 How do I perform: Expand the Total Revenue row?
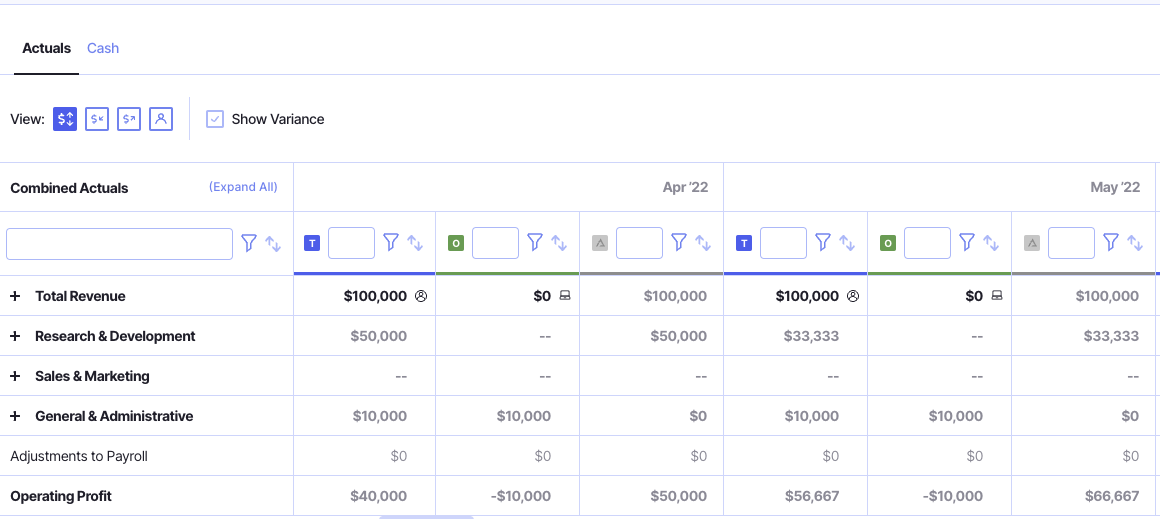click(15, 296)
